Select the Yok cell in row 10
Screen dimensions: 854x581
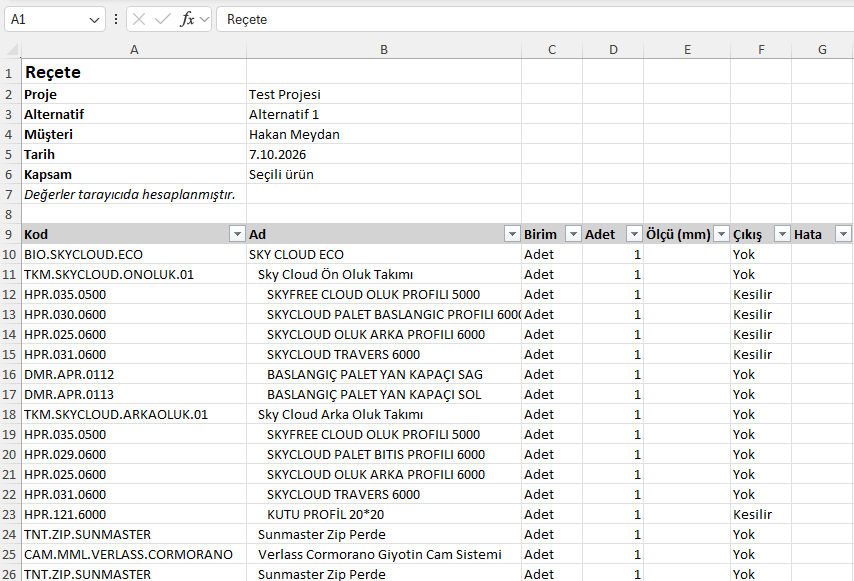pos(761,254)
